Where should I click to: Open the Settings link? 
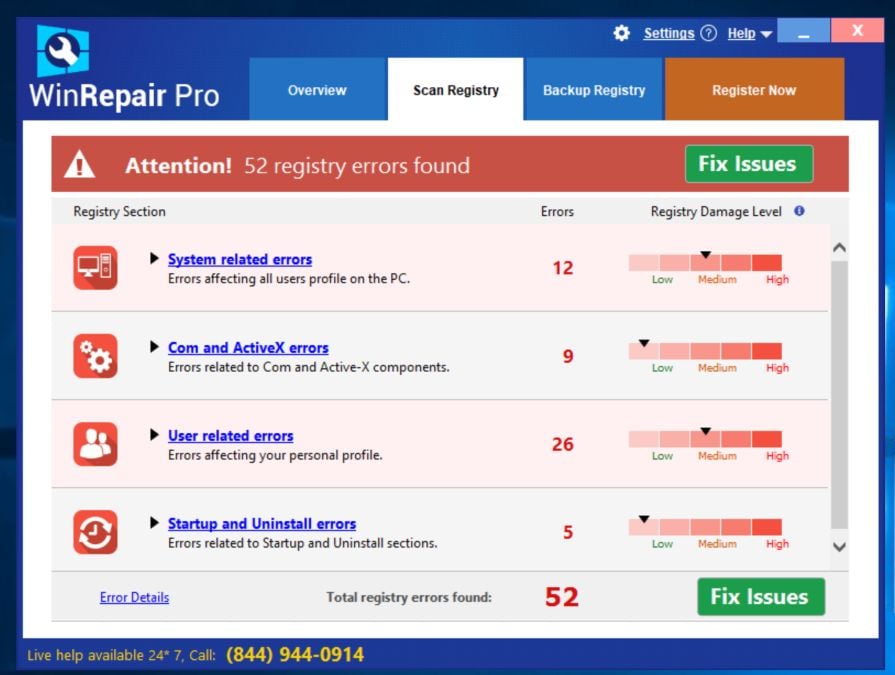(669, 34)
